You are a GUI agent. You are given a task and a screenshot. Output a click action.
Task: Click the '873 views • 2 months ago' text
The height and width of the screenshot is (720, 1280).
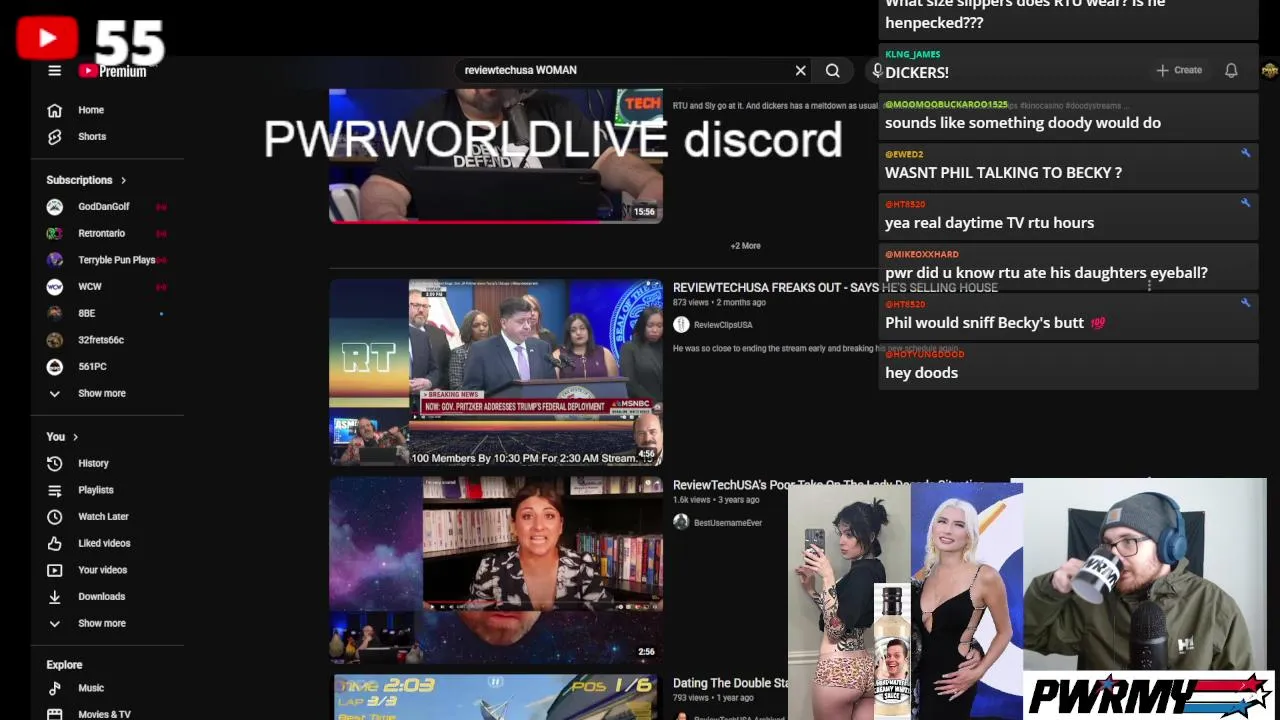tap(719, 302)
